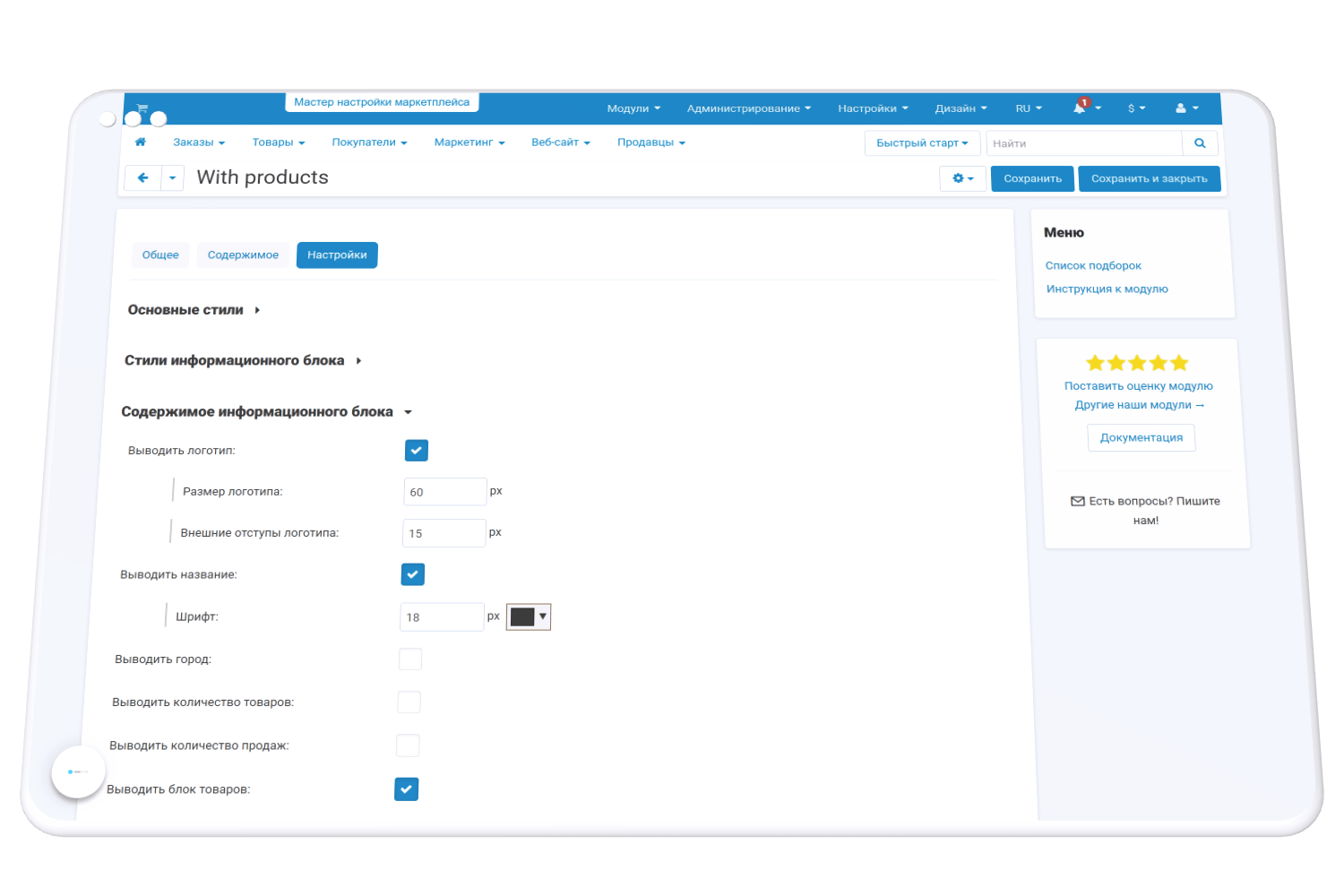This screenshot has height=896, width=1344.
Task: Open notifications bell icon
Action: pyautogui.click(x=1080, y=108)
